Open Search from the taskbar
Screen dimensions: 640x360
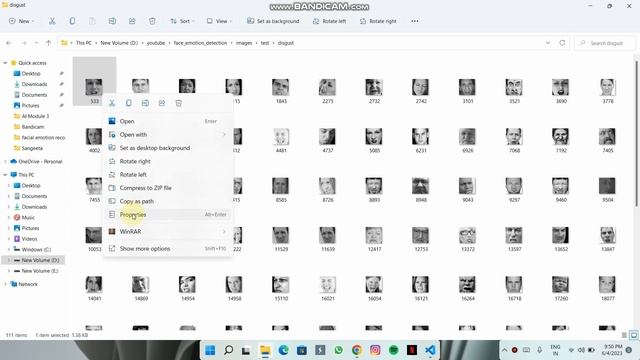(229, 350)
